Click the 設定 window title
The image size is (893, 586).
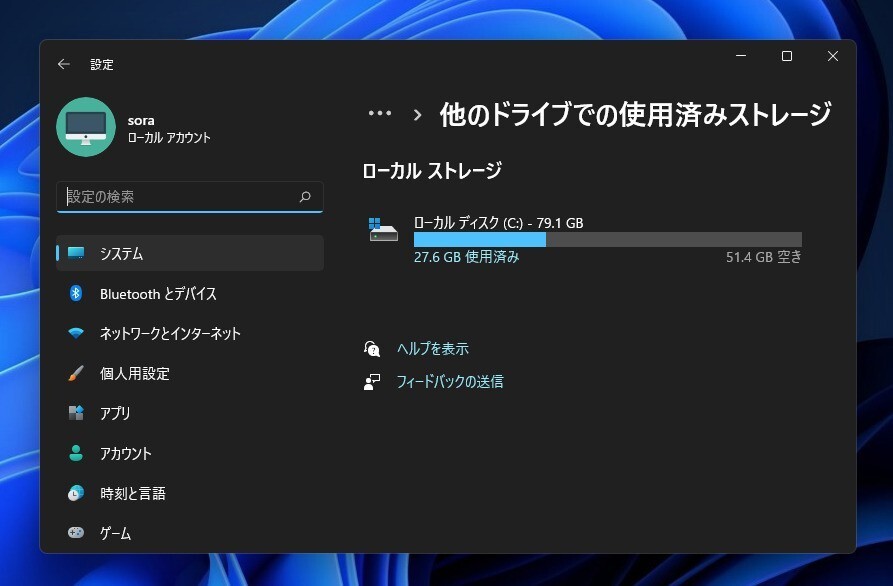tap(102, 64)
